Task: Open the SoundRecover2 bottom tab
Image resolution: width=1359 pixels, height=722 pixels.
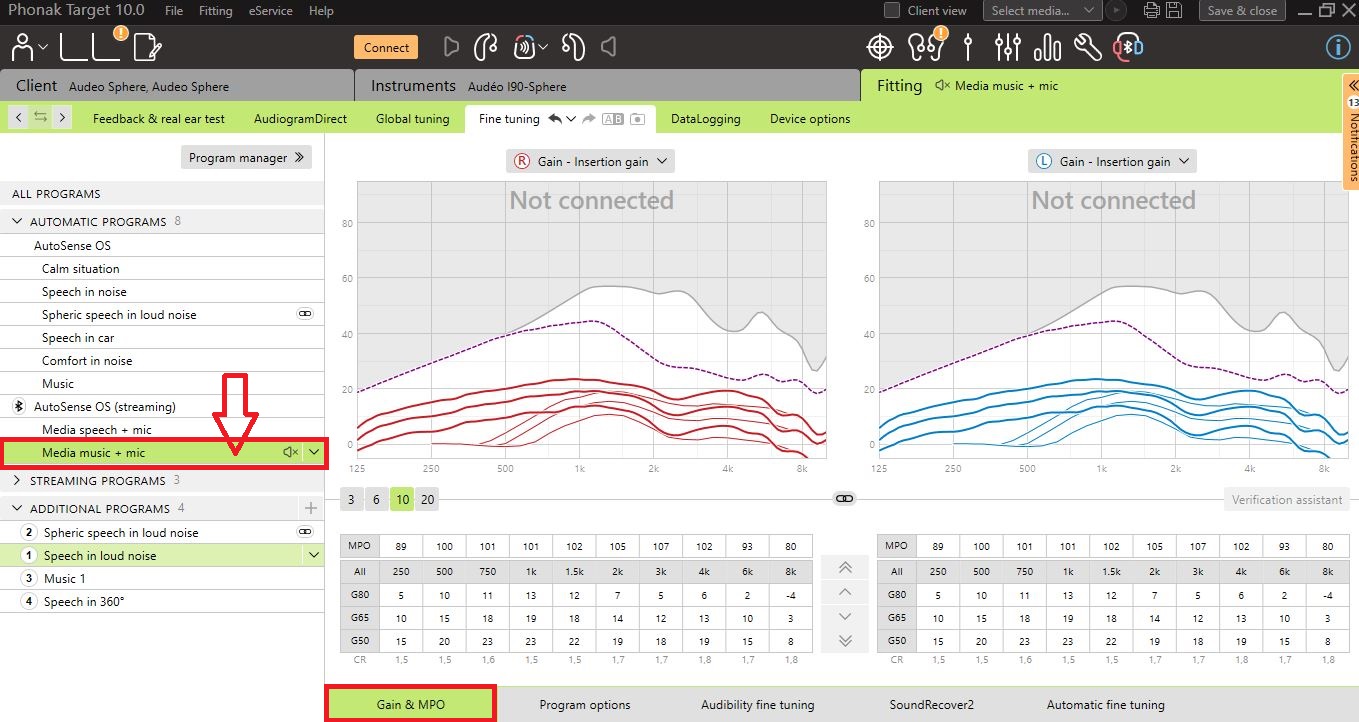Action: [931, 704]
